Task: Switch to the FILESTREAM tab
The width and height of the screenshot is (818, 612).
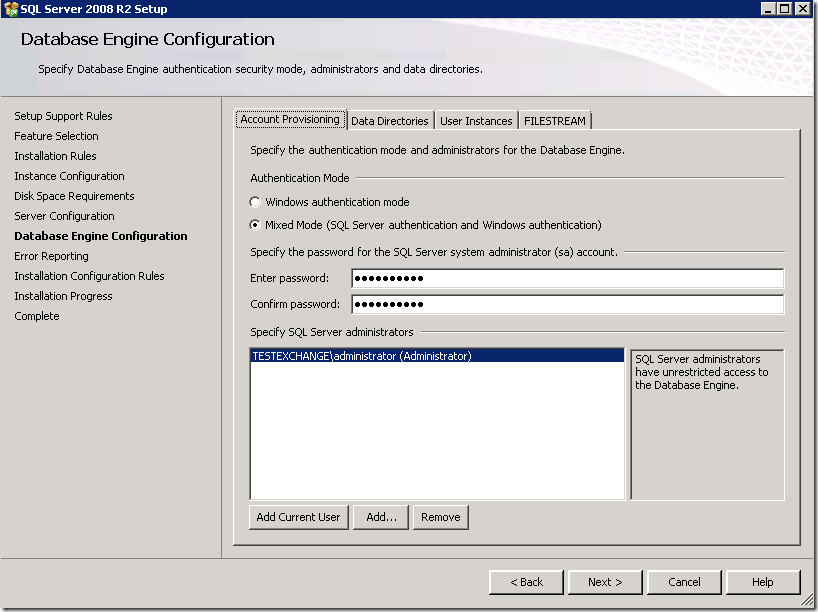Action: click(x=555, y=121)
